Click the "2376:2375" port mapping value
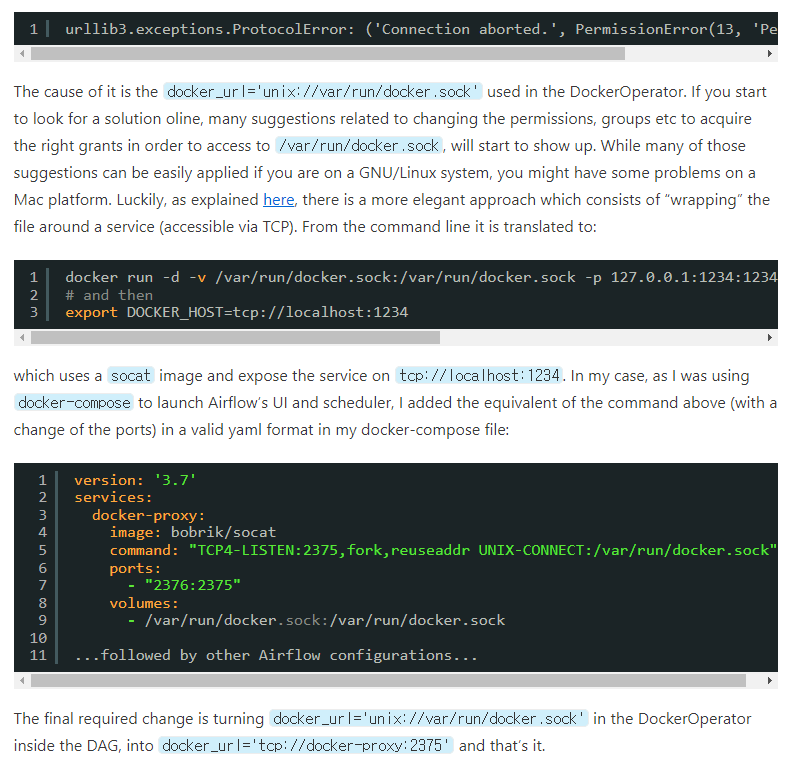This screenshot has width=793, height=761. pyautogui.click(x=193, y=585)
